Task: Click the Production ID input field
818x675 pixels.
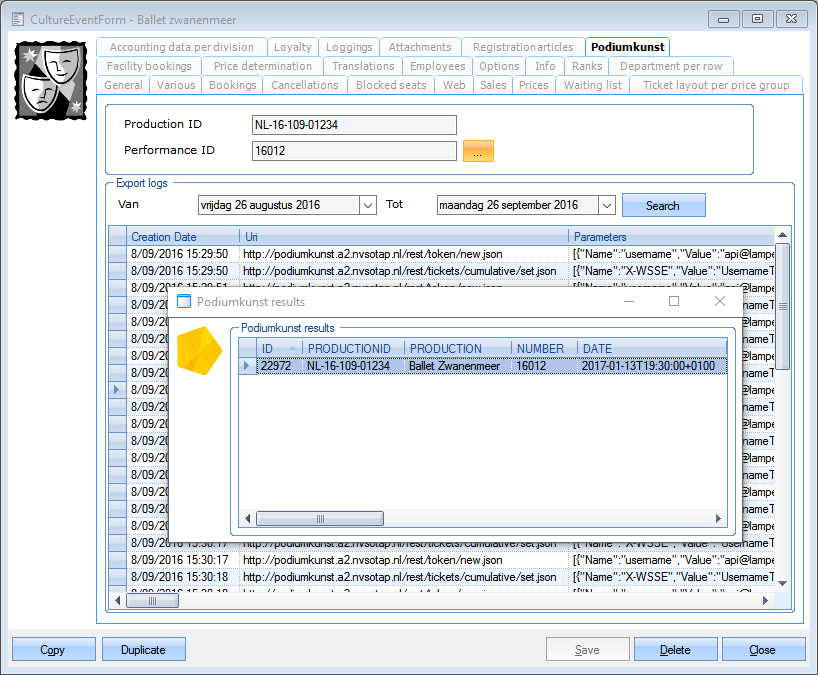Action: coord(354,125)
